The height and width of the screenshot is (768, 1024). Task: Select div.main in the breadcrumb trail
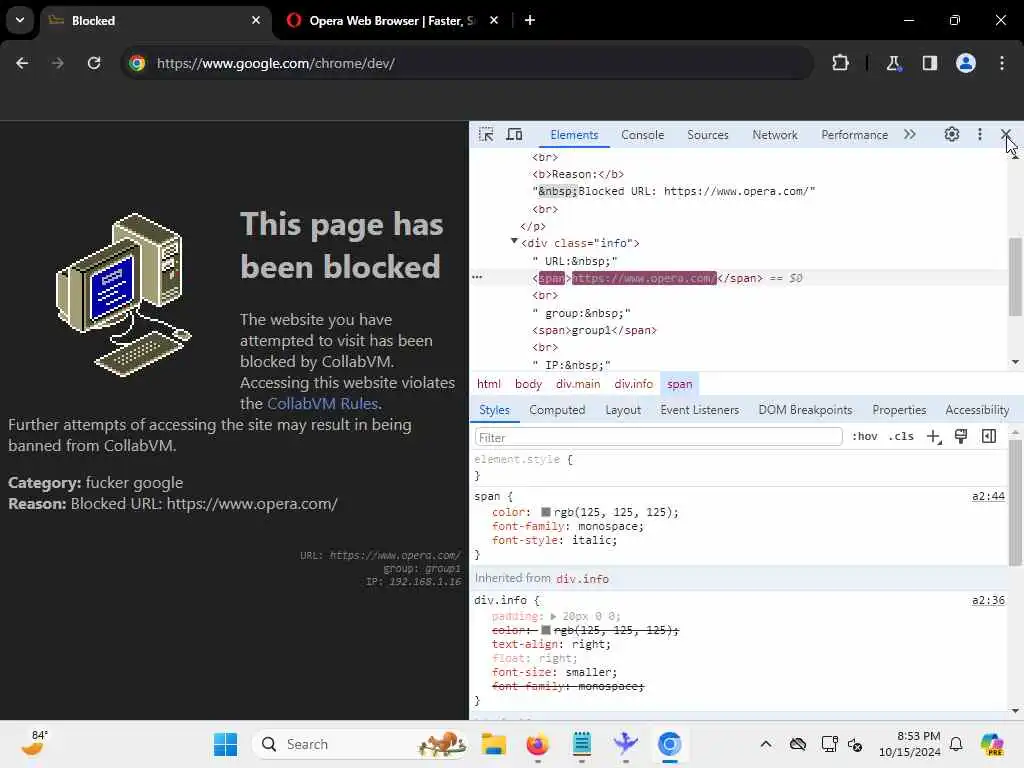pyautogui.click(x=578, y=384)
